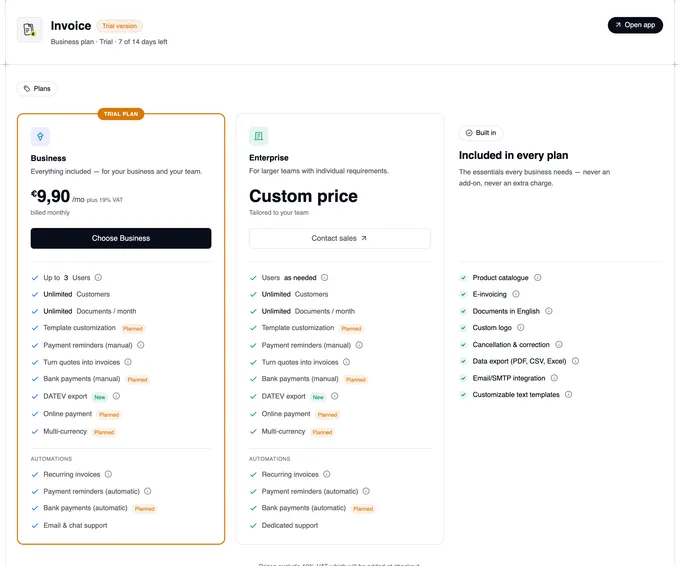
Task: Open info icon next to Custom logo
Action: click(x=521, y=327)
